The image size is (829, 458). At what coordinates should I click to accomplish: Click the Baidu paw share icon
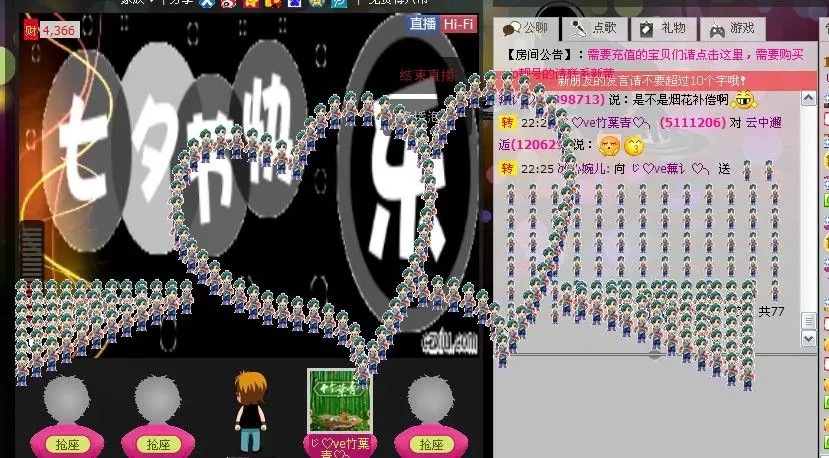(x=294, y=3)
